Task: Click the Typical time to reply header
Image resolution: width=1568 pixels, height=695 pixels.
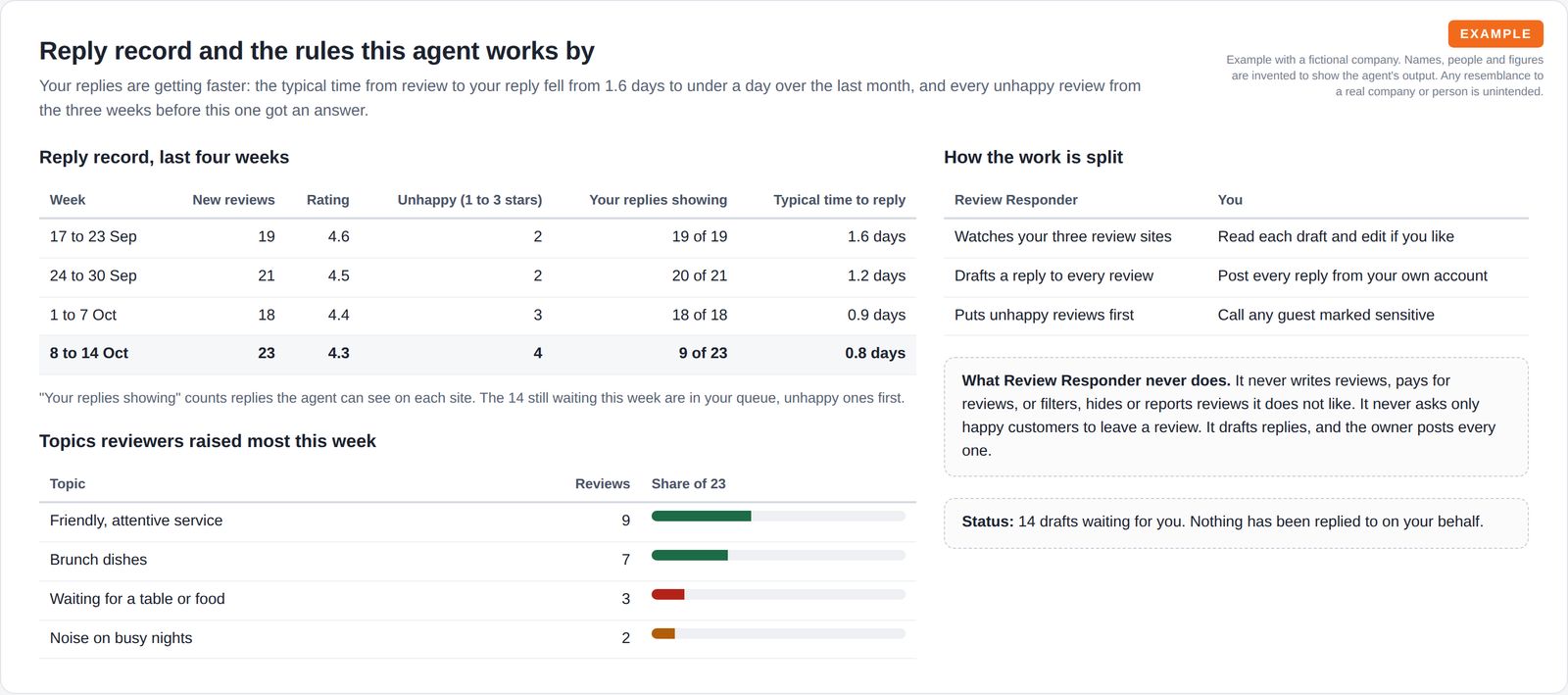Action: click(839, 199)
